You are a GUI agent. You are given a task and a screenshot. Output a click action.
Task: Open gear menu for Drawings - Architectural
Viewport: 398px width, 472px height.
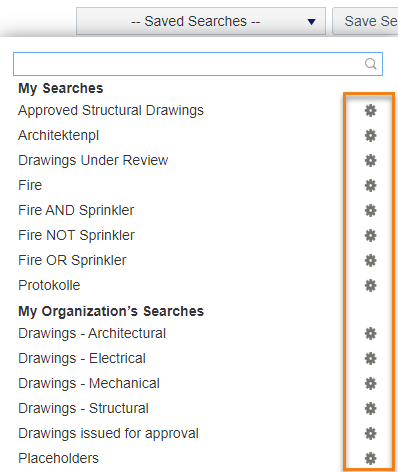[370, 333]
